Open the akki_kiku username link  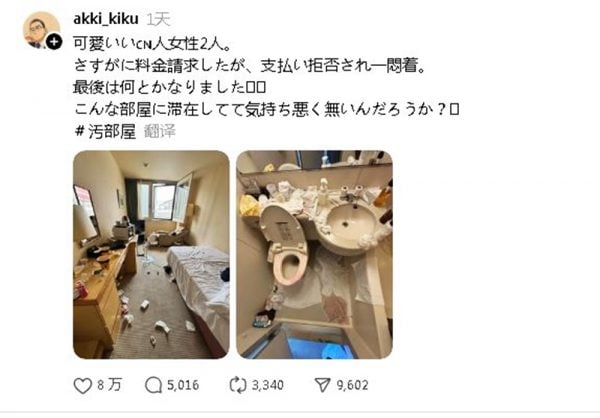pyautogui.click(x=106, y=18)
